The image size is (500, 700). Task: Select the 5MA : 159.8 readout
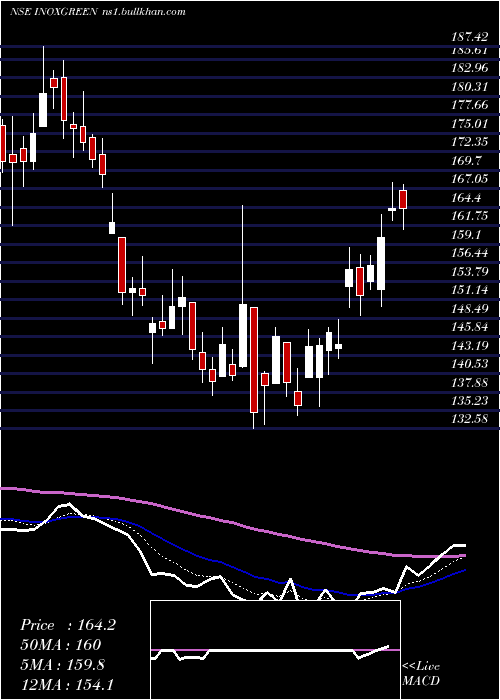tap(62, 664)
